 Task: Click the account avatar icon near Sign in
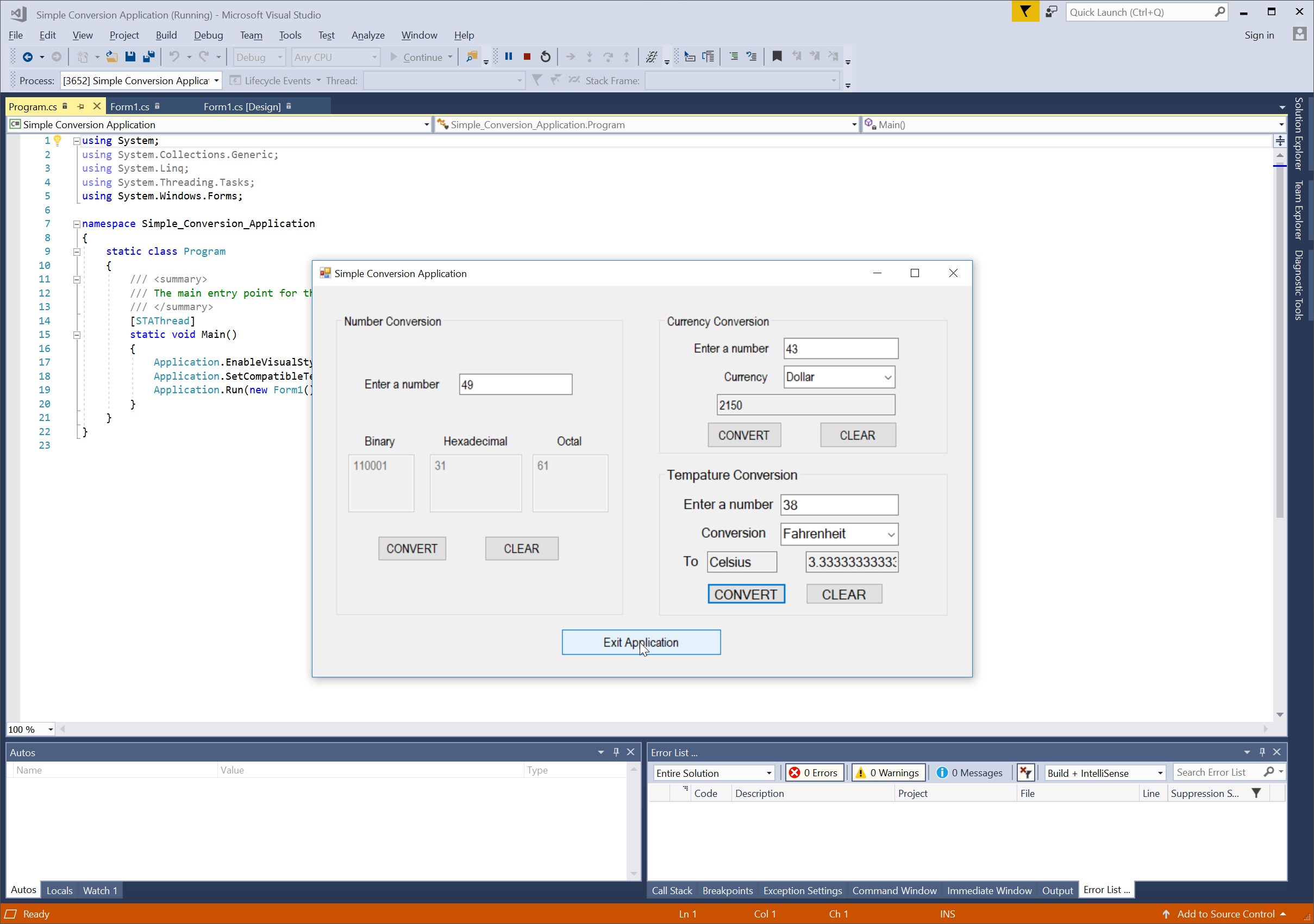coord(1299,34)
